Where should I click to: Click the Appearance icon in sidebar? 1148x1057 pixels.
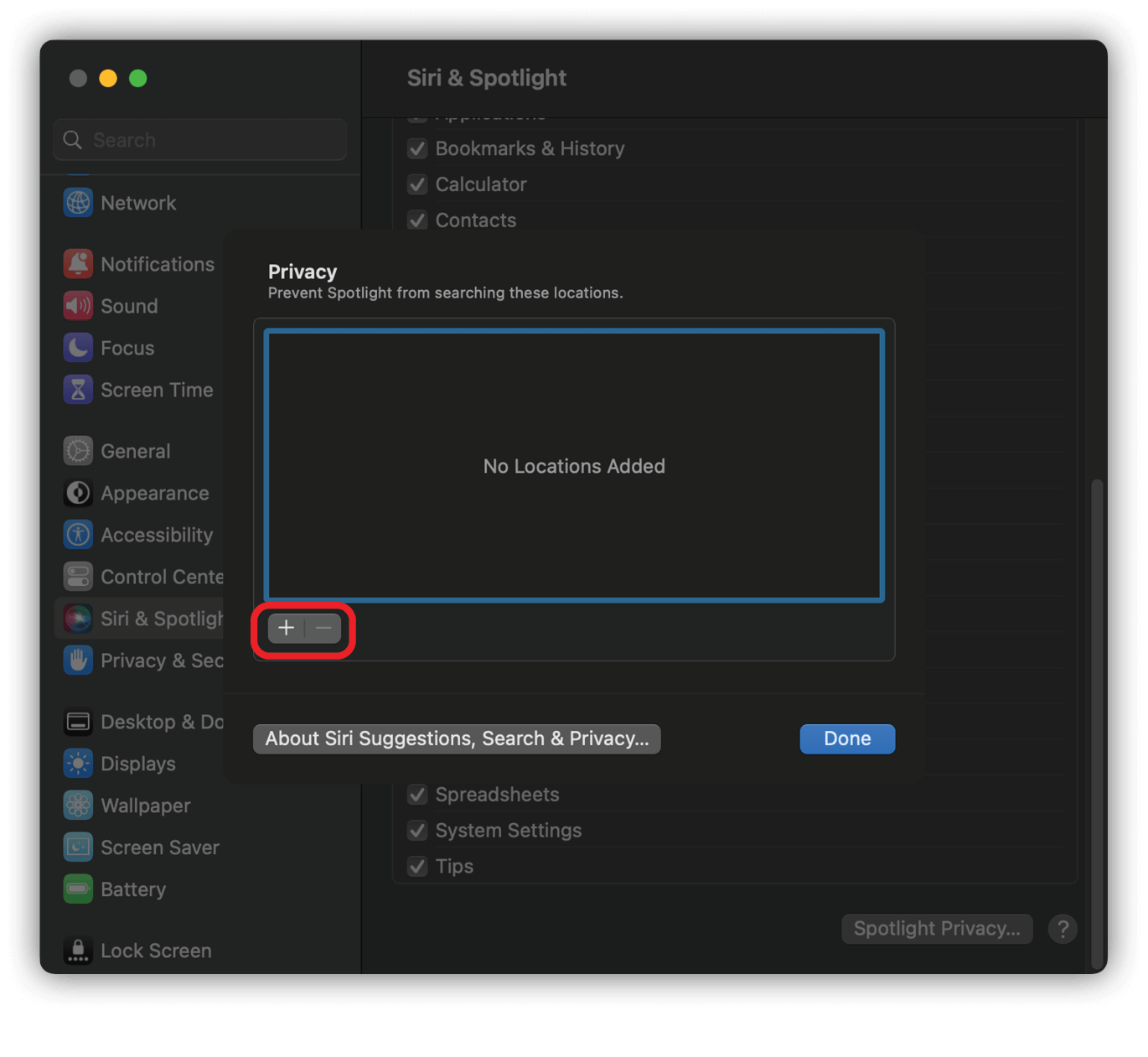[78, 493]
